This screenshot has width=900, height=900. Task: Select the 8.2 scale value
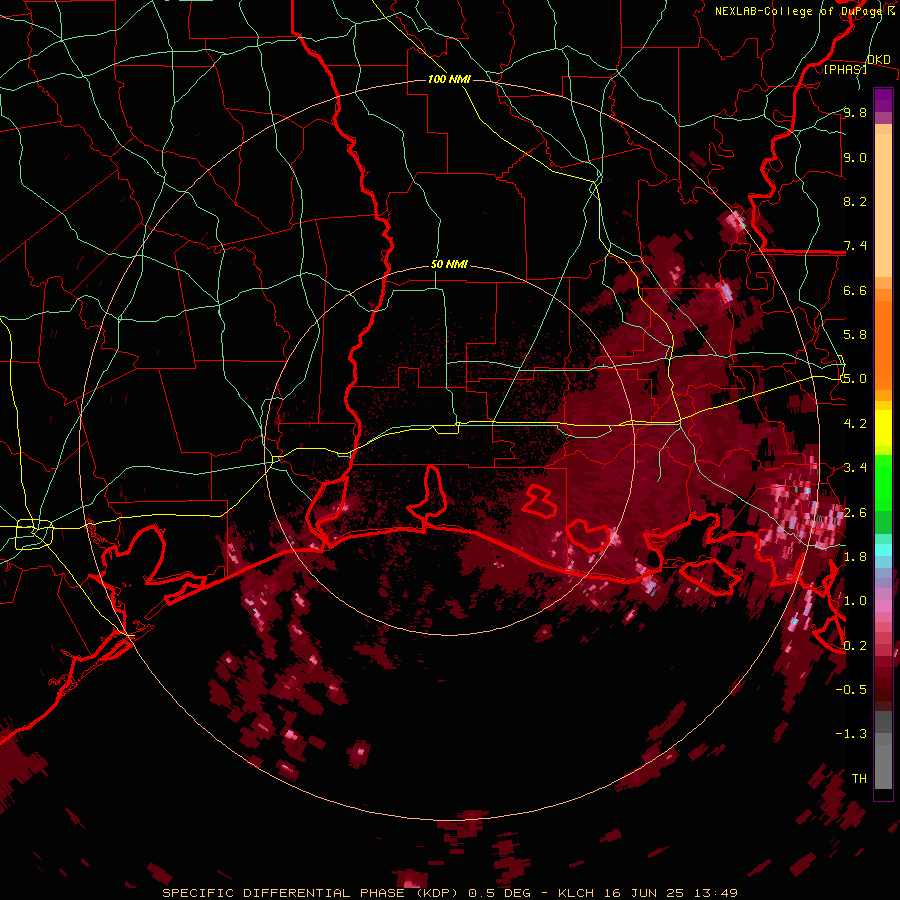855,202
